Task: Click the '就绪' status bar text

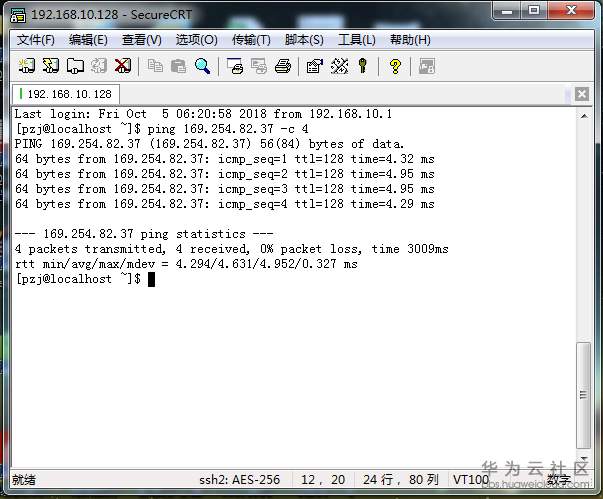Action: (x=24, y=480)
